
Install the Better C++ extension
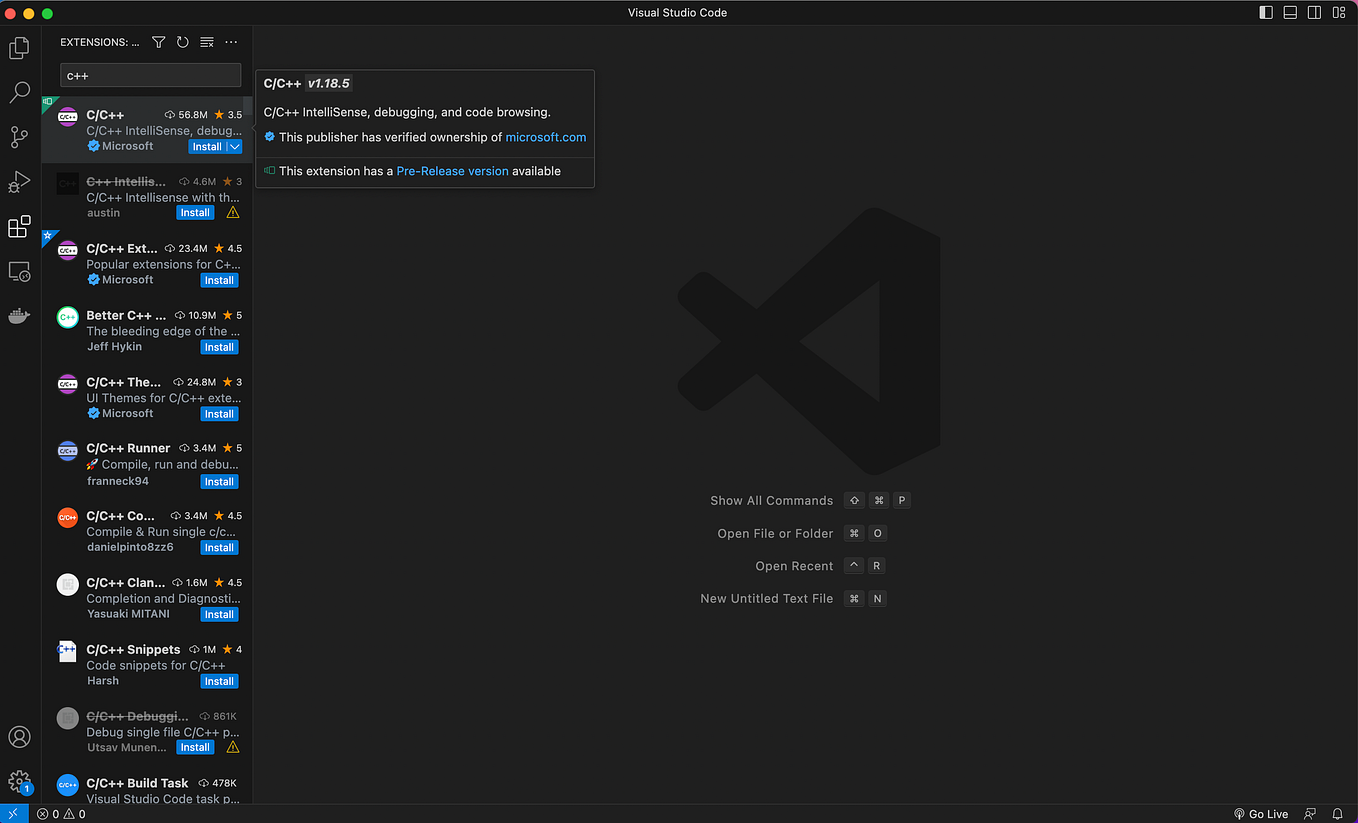[219, 347]
